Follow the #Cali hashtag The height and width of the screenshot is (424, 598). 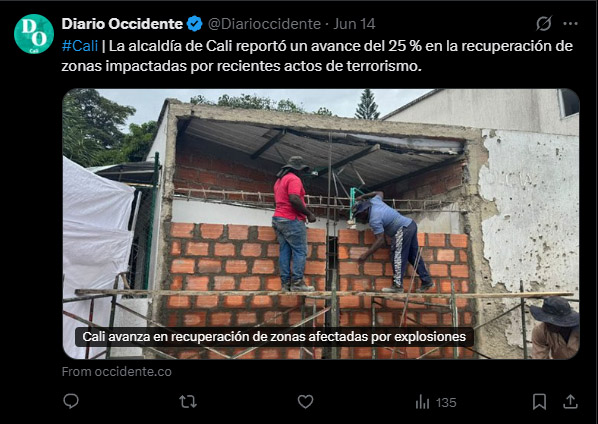tap(80, 46)
